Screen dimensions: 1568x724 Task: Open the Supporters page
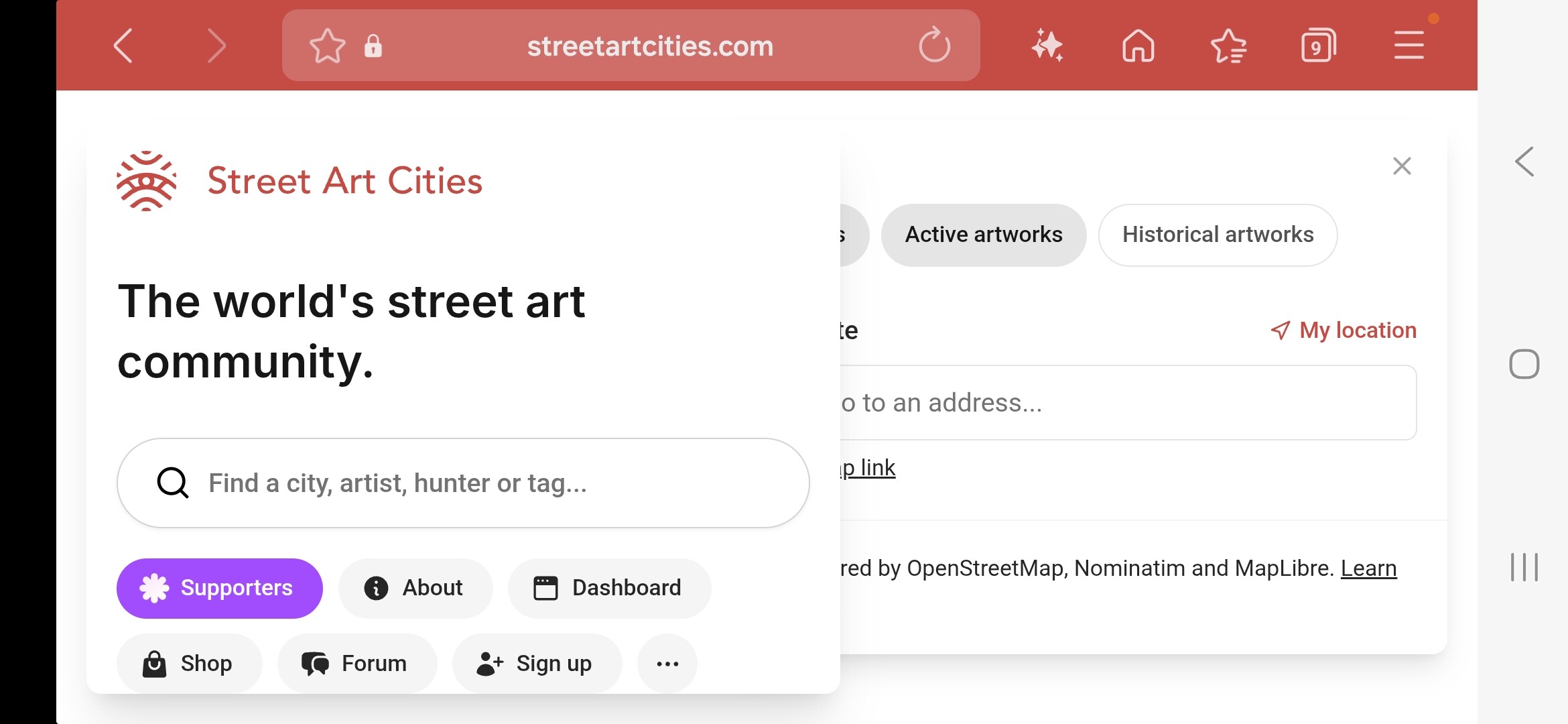click(x=219, y=588)
